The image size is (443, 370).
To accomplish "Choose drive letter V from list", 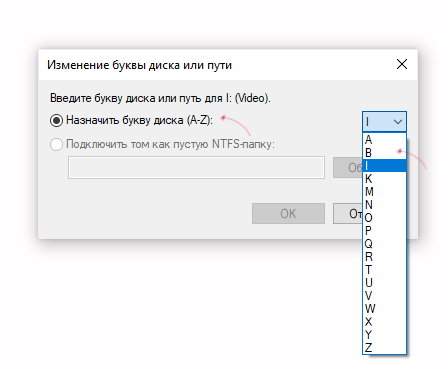I will [384, 296].
